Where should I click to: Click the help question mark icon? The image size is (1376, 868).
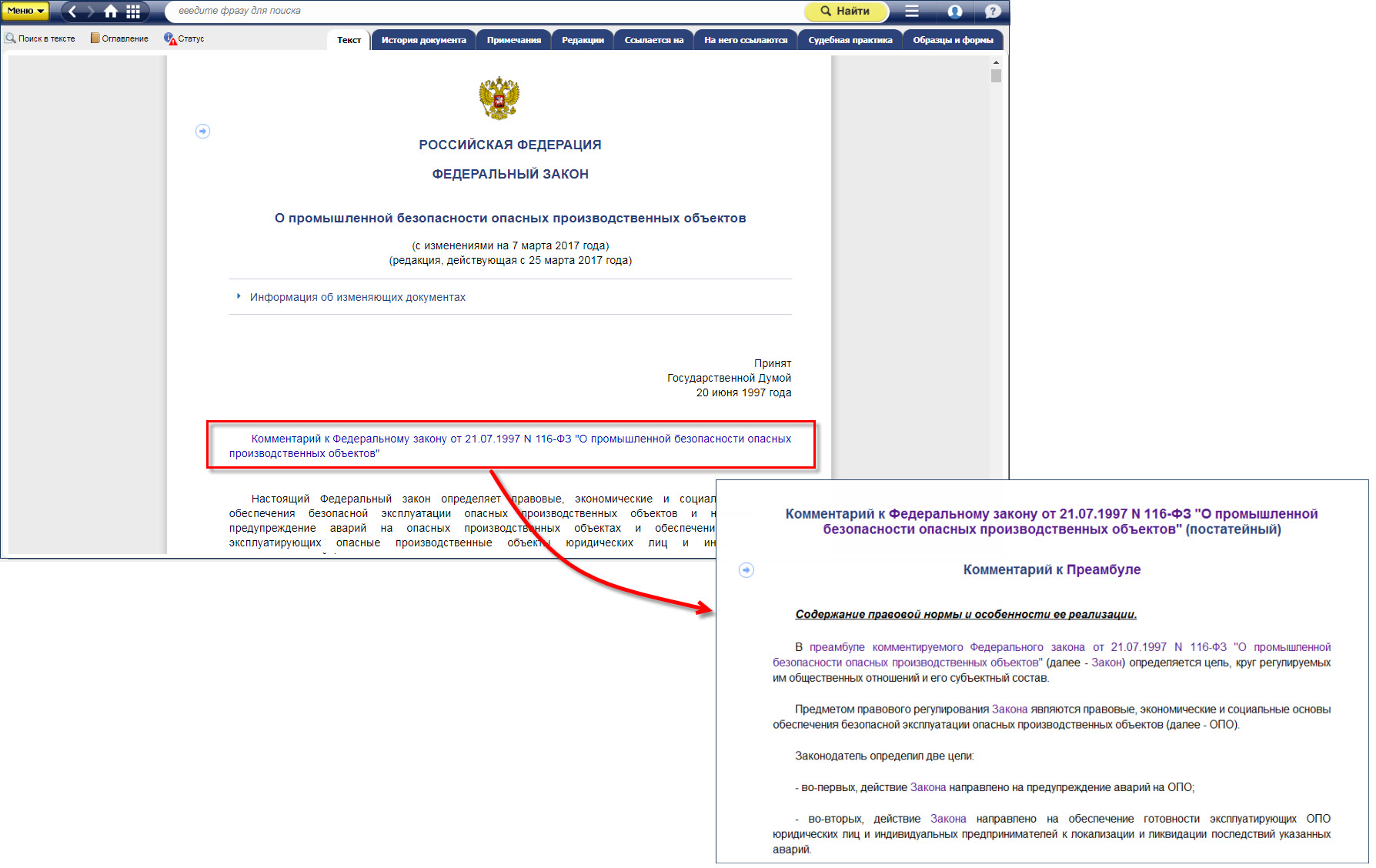[x=993, y=12]
